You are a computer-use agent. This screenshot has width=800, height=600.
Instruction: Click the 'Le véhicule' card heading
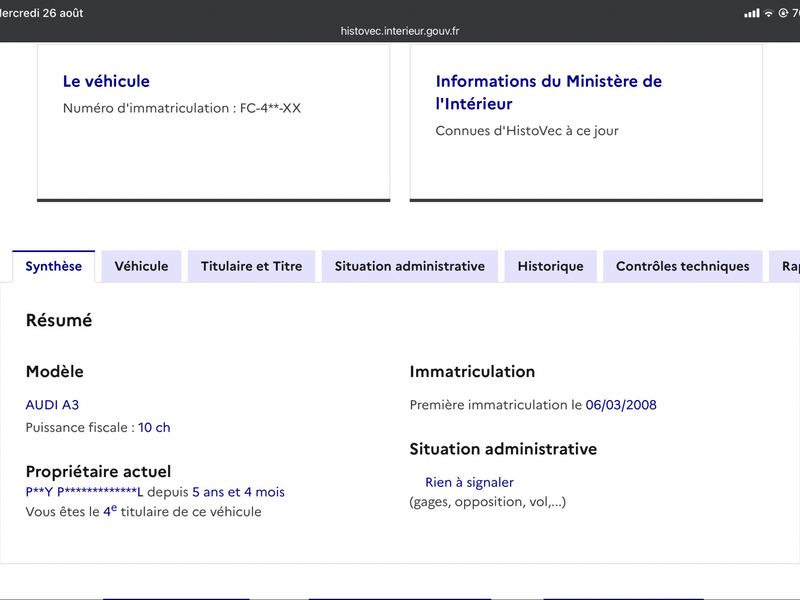[106, 81]
